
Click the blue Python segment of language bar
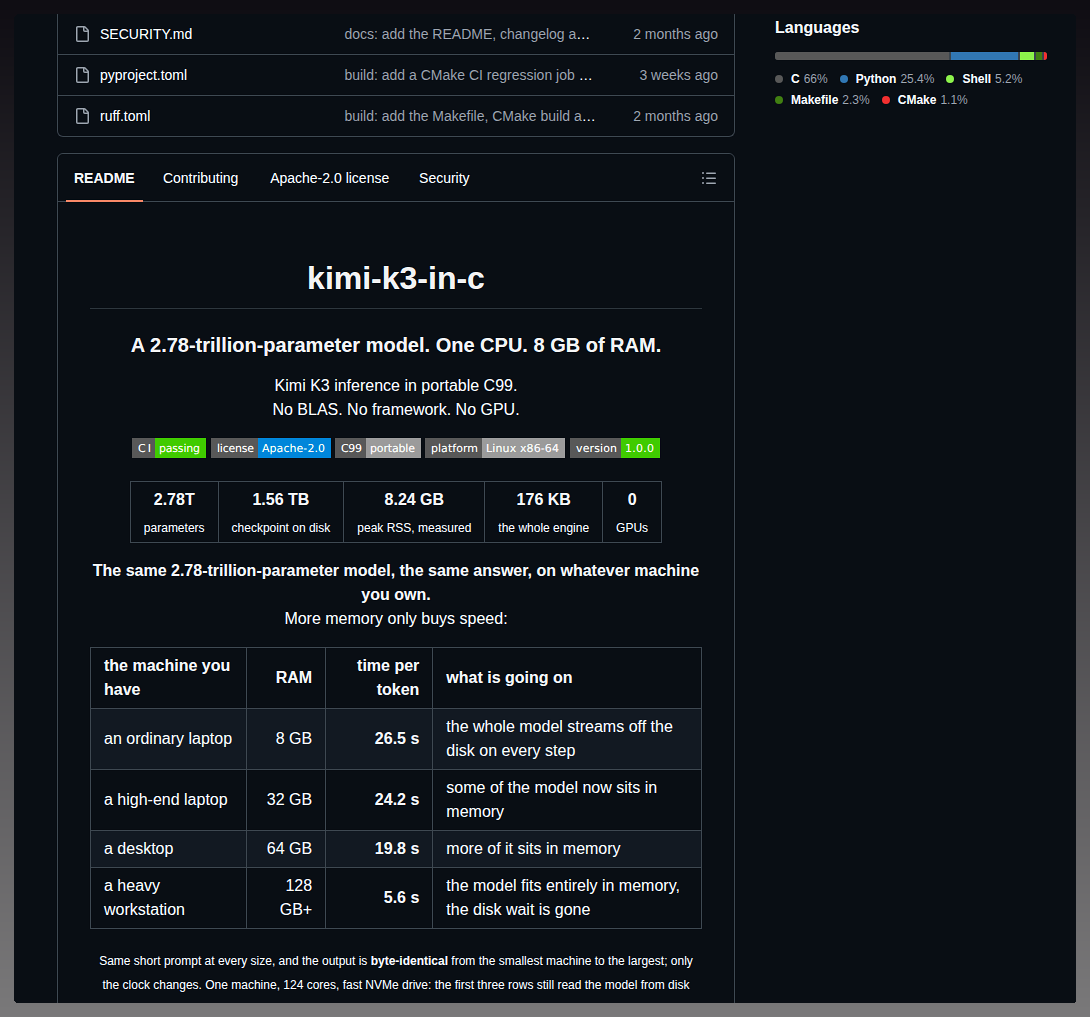[x=985, y=56]
